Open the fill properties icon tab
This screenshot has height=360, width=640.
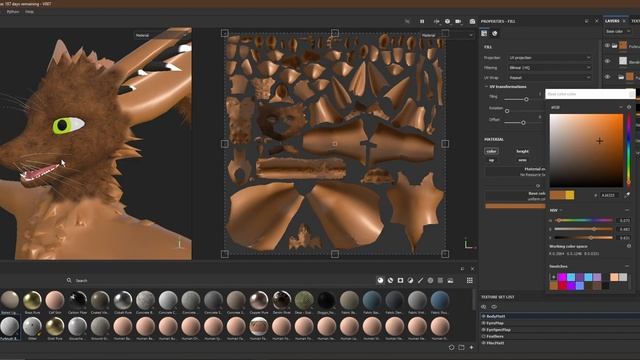[x=484, y=33]
